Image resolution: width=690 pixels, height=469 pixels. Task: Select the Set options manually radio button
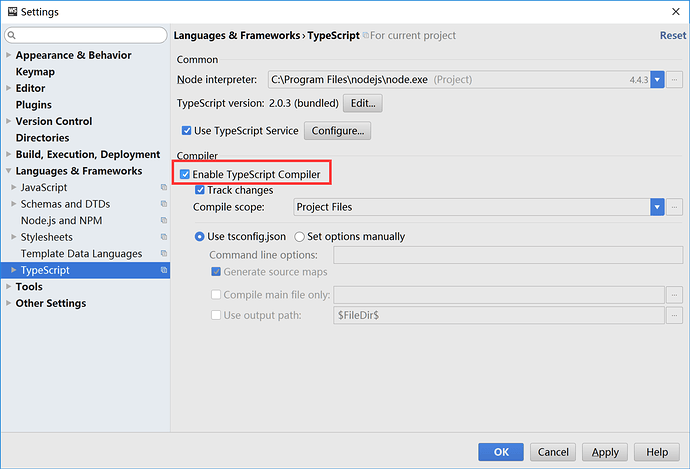pos(300,237)
